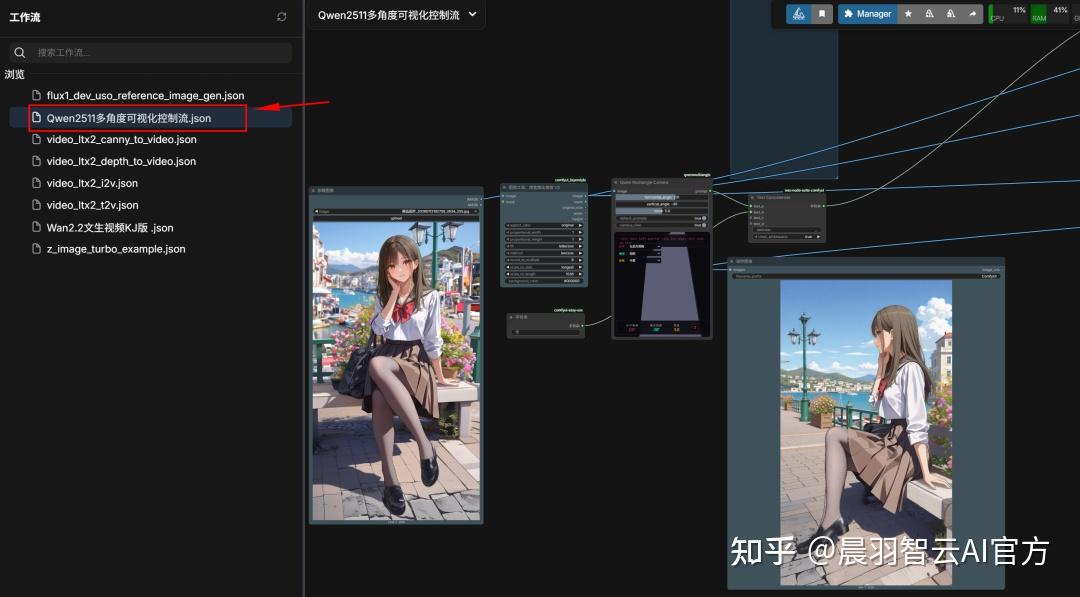Click file icon of z_image_turbo_example.json
The width and height of the screenshot is (1080, 597).
tap(37, 249)
